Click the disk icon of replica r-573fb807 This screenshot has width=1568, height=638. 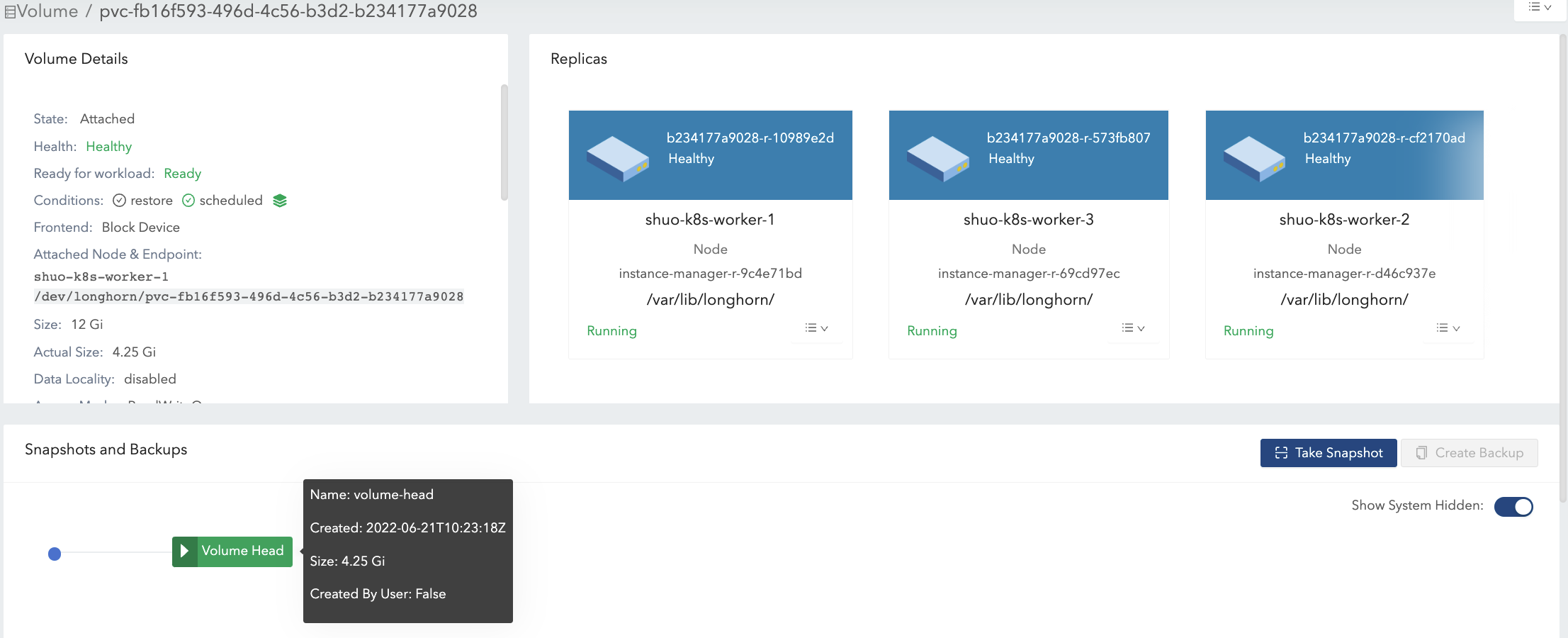pos(937,158)
